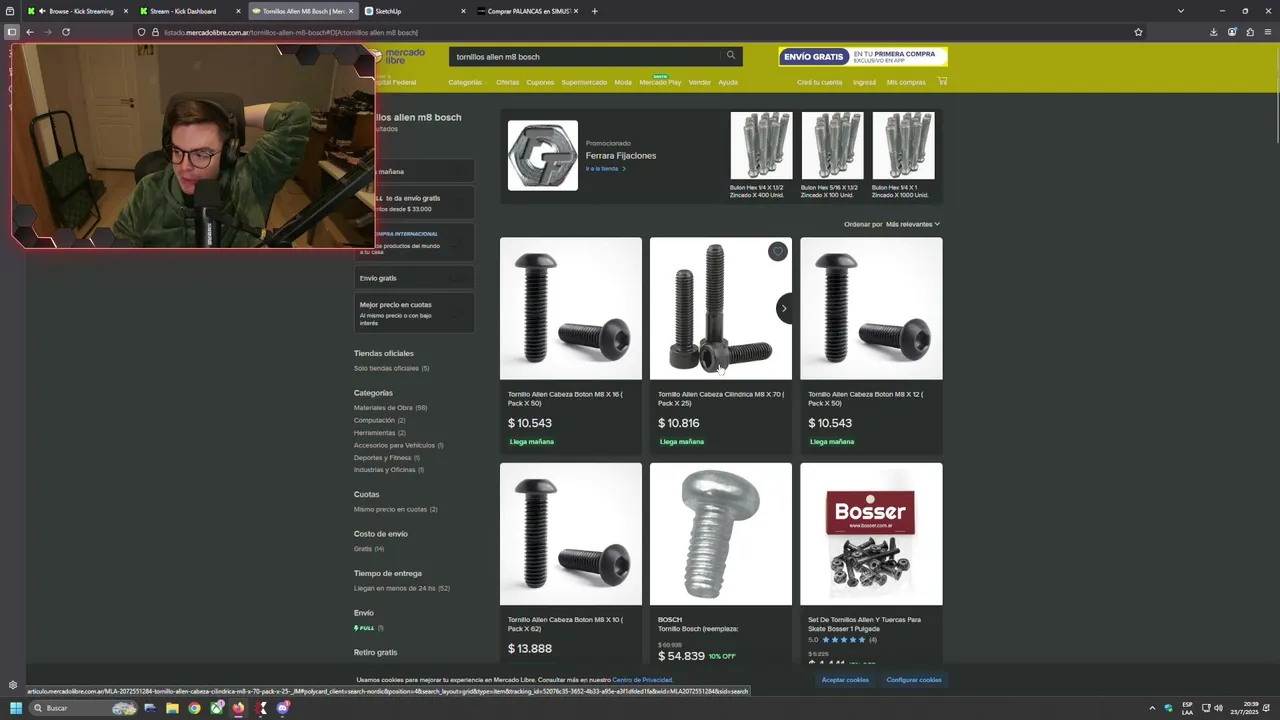Click the Windows taskbar Buscar search box
The width and height of the screenshot is (1280, 720).
[85, 708]
